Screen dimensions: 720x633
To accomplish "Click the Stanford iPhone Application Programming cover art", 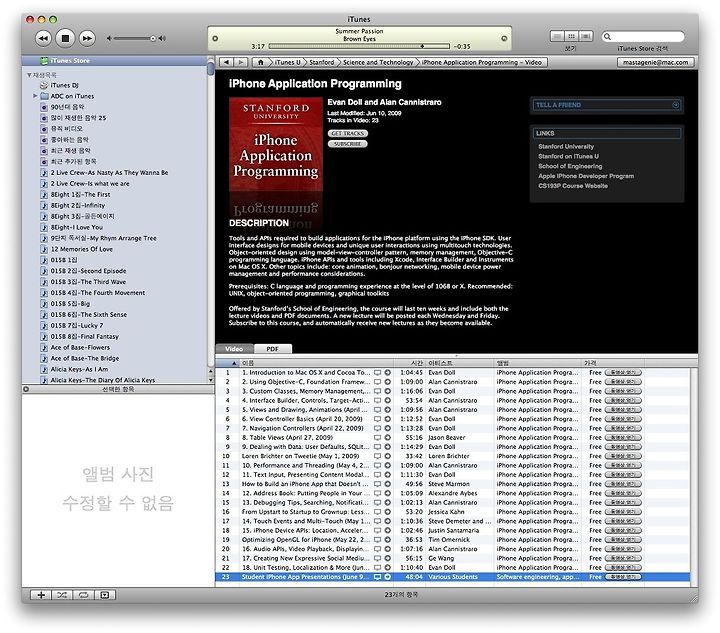I will (x=276, y=145).
